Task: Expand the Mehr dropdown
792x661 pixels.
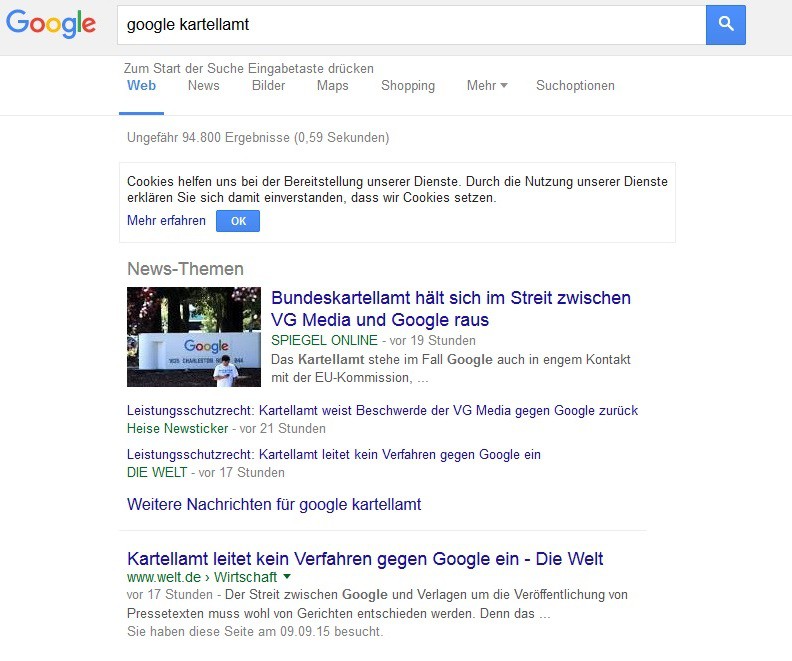Action: click(x=487, y=85)
